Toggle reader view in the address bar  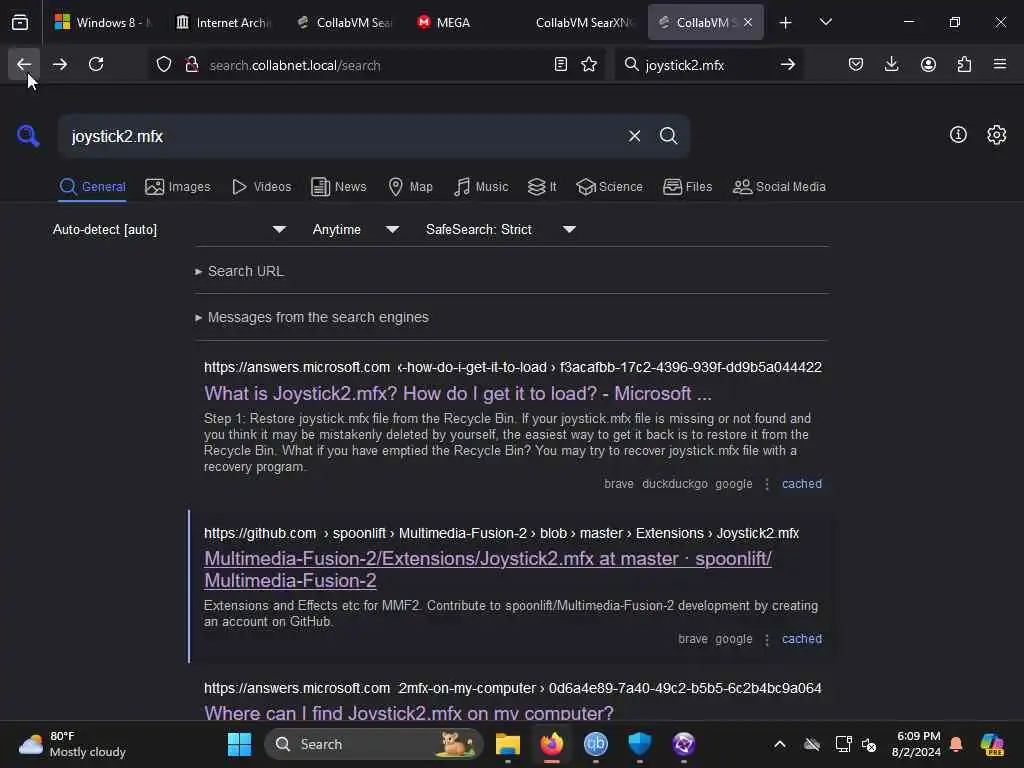click(560, 65)
